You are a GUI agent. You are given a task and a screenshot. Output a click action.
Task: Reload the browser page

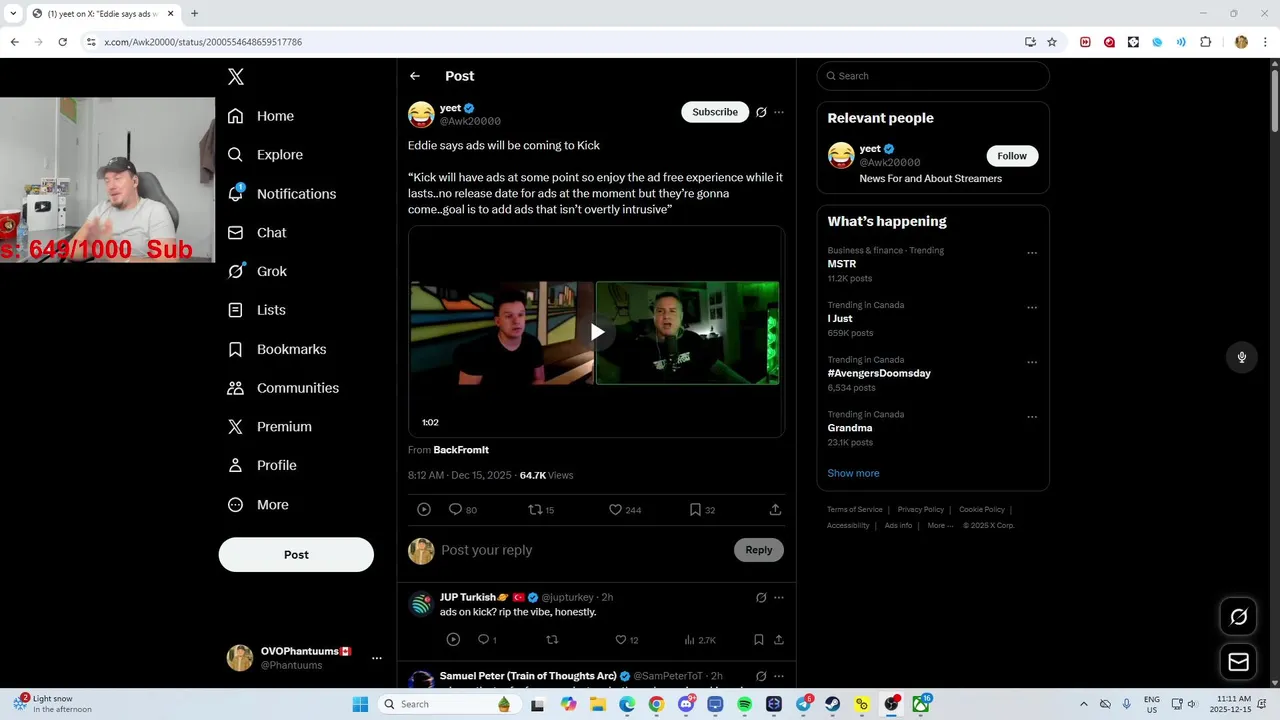pyautogui.click(x=62, y=42)
